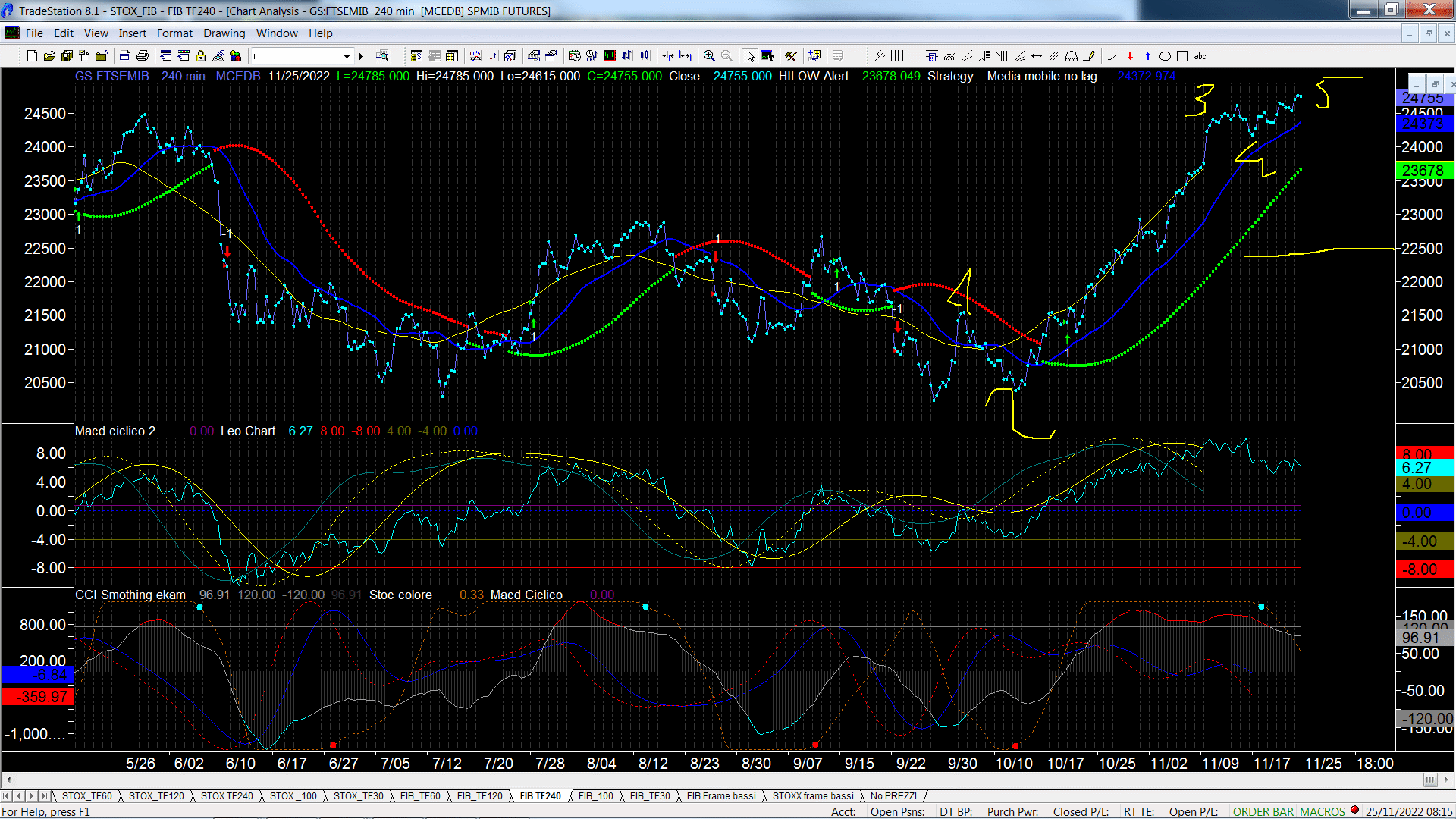The height and width of the screenshot is (819, 1456).
Task: Select the rectangle drawing tool
Action: click(1182, 56)
